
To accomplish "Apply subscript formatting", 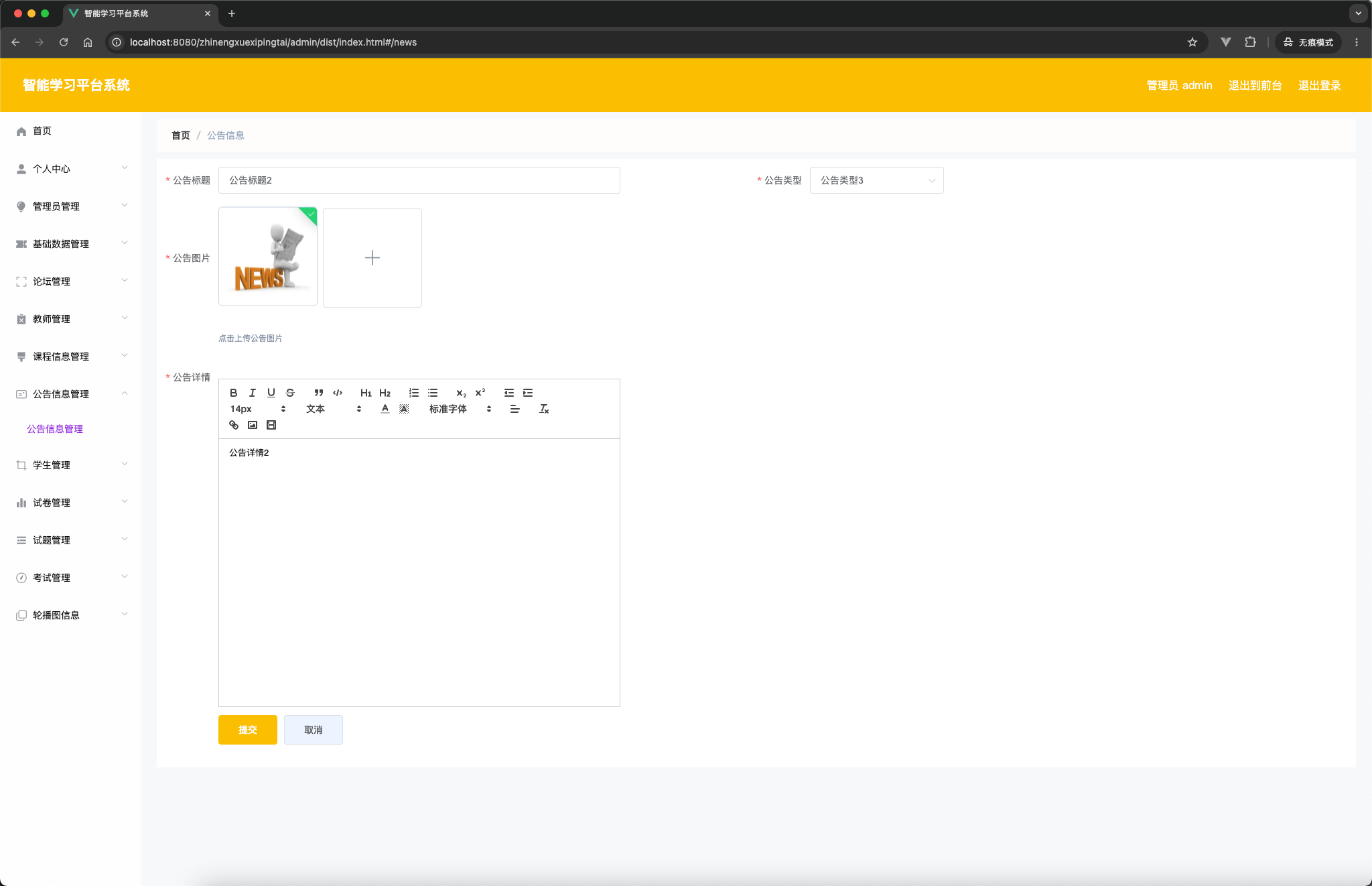I will [x=461, y=393].
